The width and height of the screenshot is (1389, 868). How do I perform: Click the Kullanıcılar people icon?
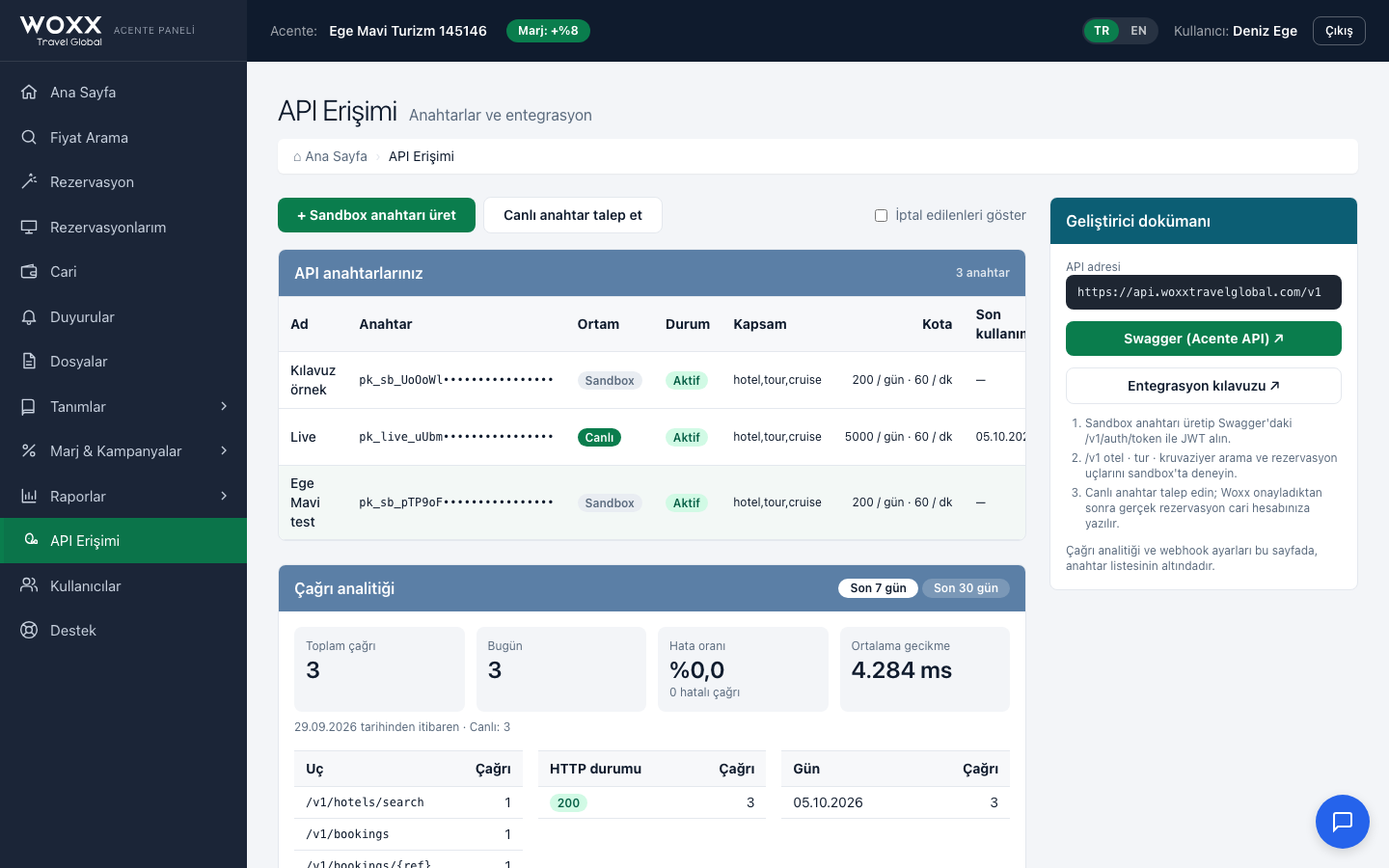click(29, 585)
